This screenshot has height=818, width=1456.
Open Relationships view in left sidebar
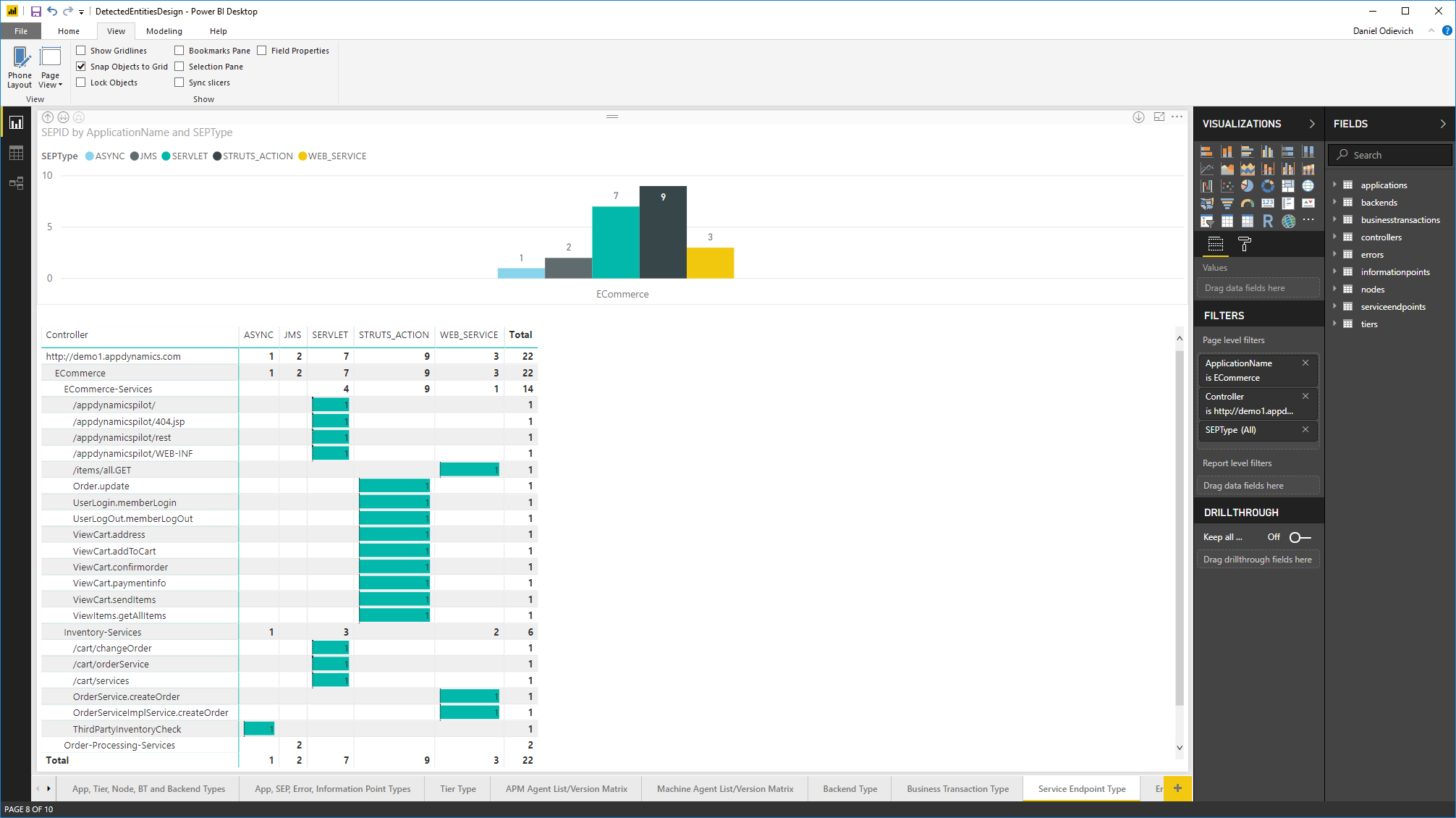16,183
